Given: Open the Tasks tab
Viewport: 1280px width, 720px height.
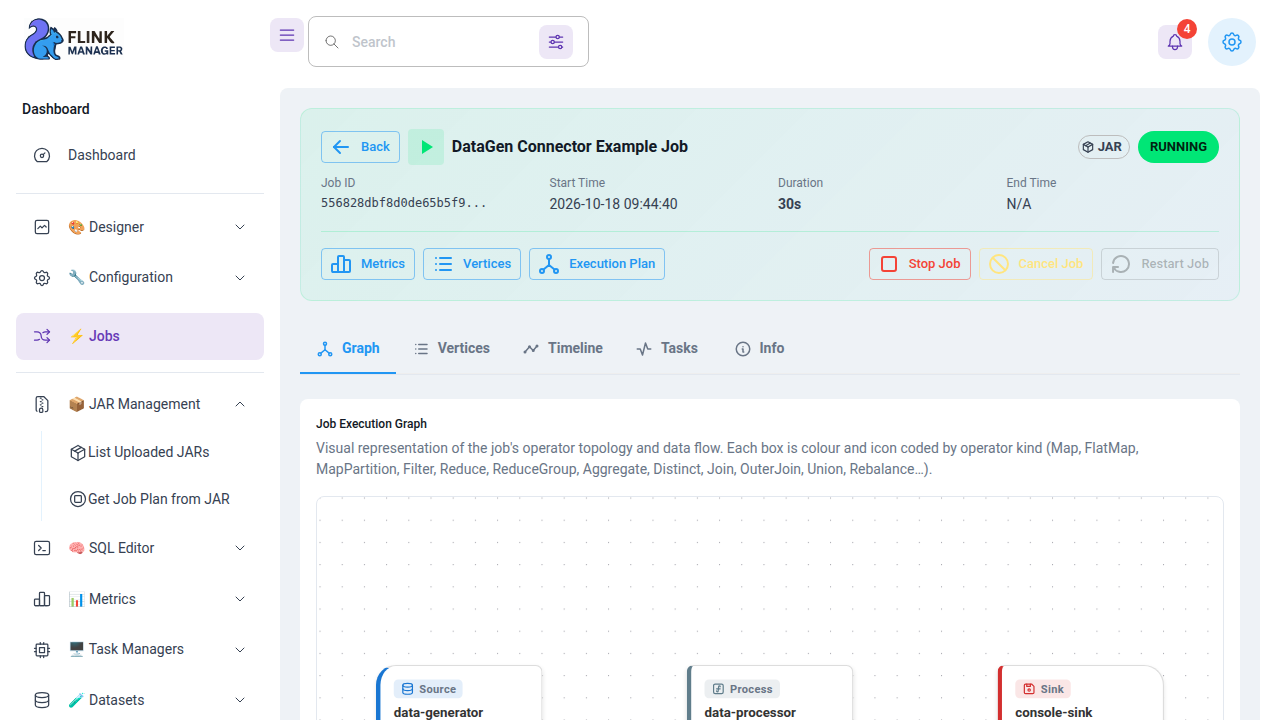Looking at the screenshot, I should point(667,348).
